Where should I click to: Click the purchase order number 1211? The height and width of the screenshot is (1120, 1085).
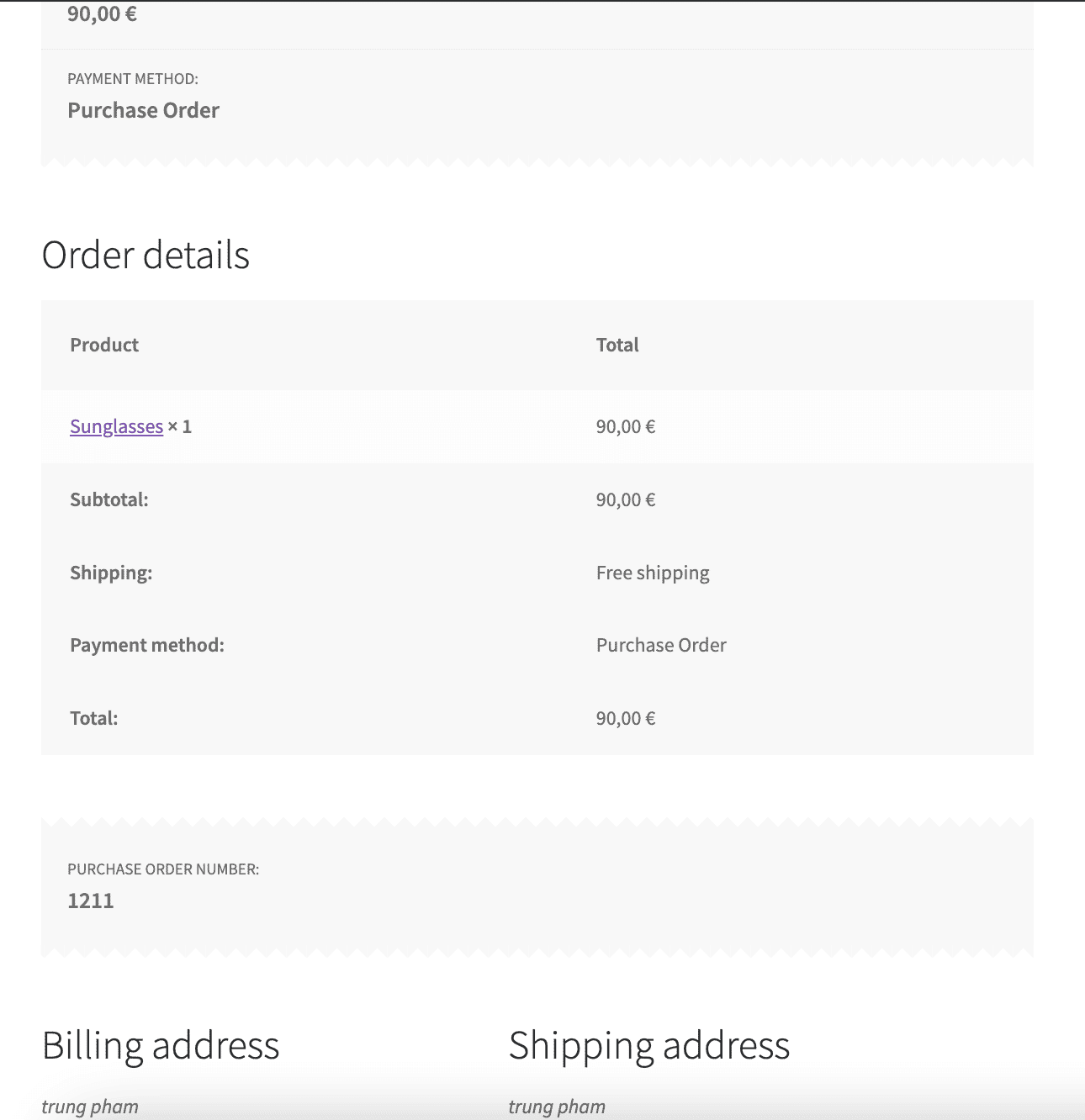(91, 901)
